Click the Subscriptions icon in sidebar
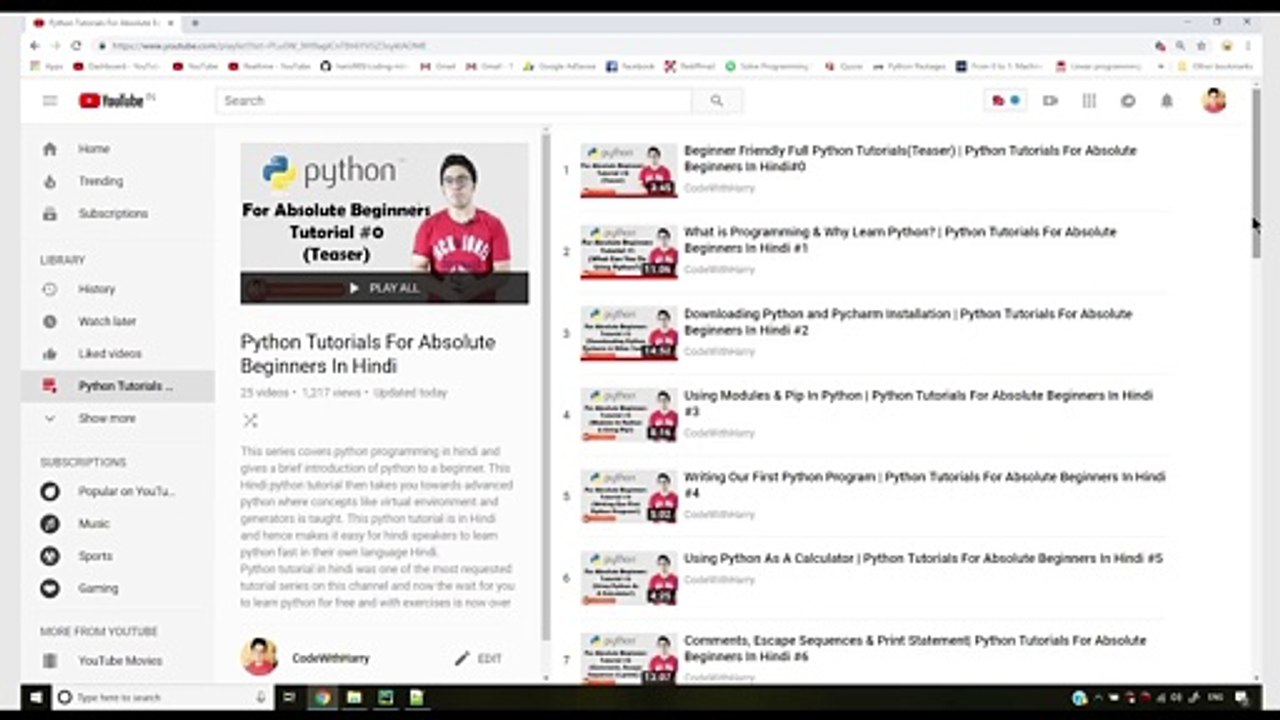The image size is (1280, 720). pos(50,213)
